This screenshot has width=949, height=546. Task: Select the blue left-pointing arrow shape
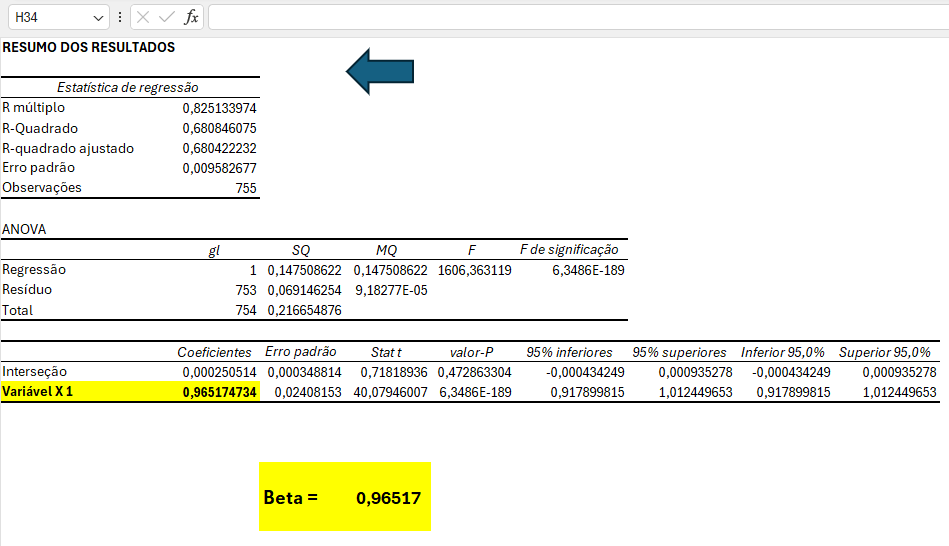[380, 72]
